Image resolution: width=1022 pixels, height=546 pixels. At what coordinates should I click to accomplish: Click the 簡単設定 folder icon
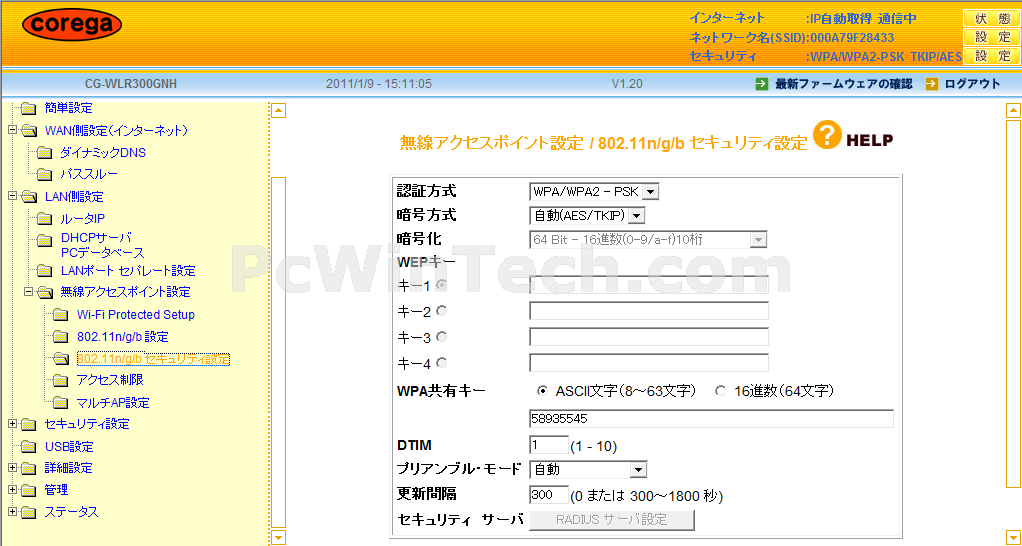click(x=28, y=108)
